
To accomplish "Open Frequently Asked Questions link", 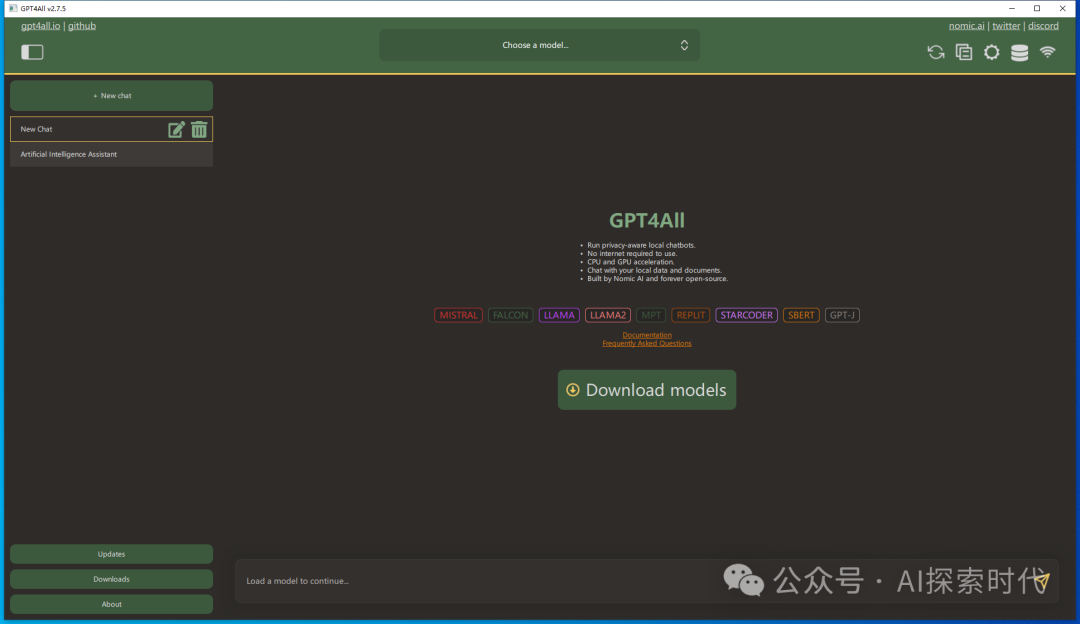I will click(647, 344).
